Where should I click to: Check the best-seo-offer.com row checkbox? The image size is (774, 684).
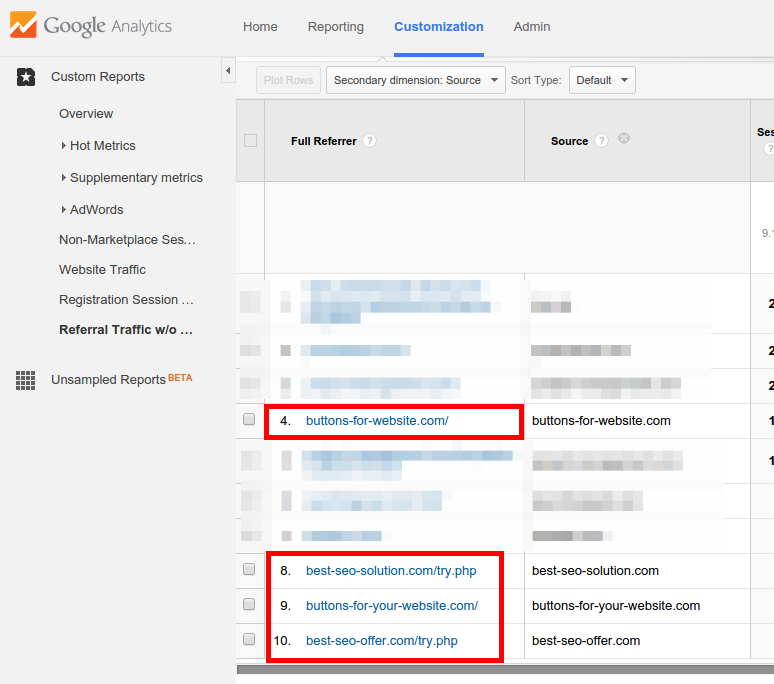(249, 639)
